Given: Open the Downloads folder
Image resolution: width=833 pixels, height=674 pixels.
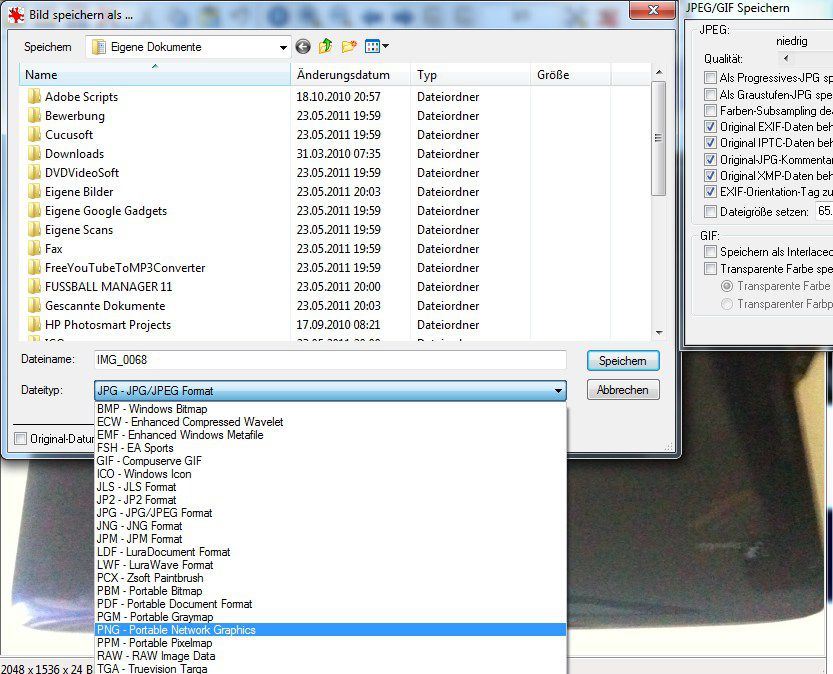Looking at the screenshot, I should point(74,154).
